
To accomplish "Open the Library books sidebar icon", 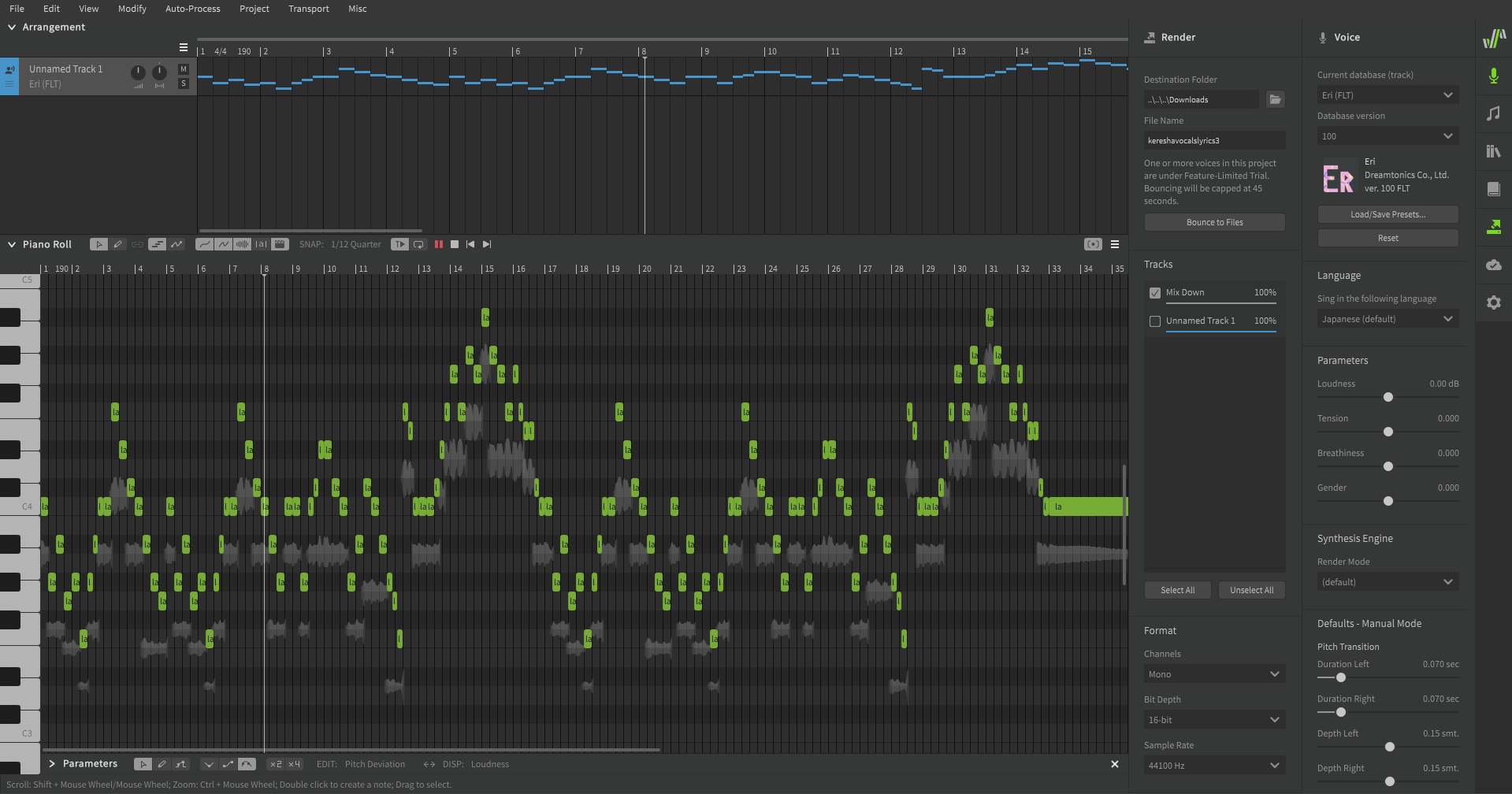I will click(1493, 151).
